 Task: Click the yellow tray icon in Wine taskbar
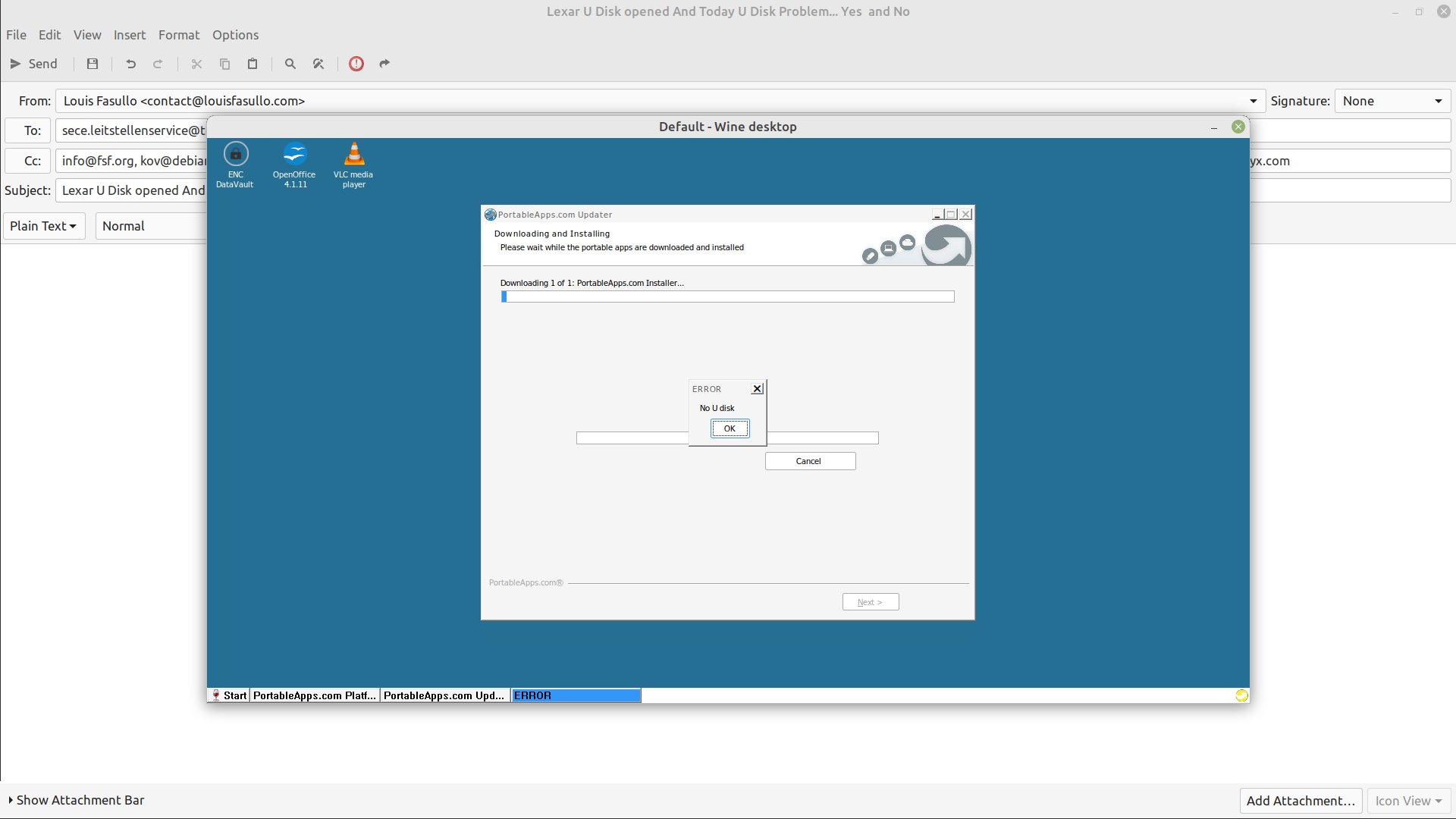coord(1241,695)
